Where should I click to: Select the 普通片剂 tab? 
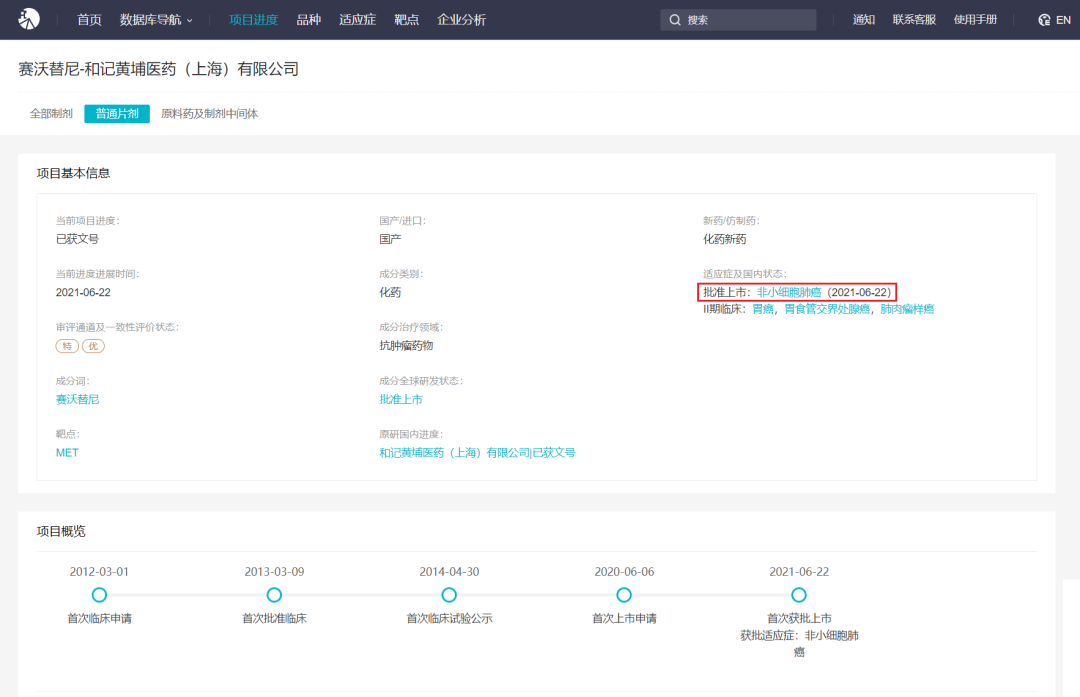click(x=117, y=114)
